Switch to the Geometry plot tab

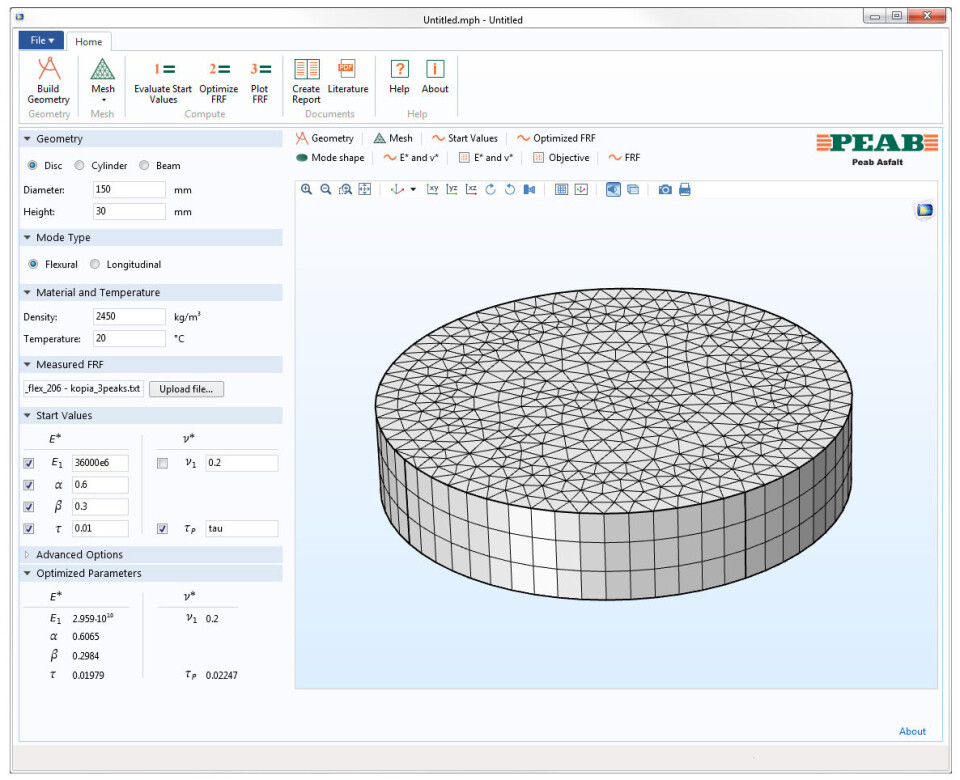(325, 138)
